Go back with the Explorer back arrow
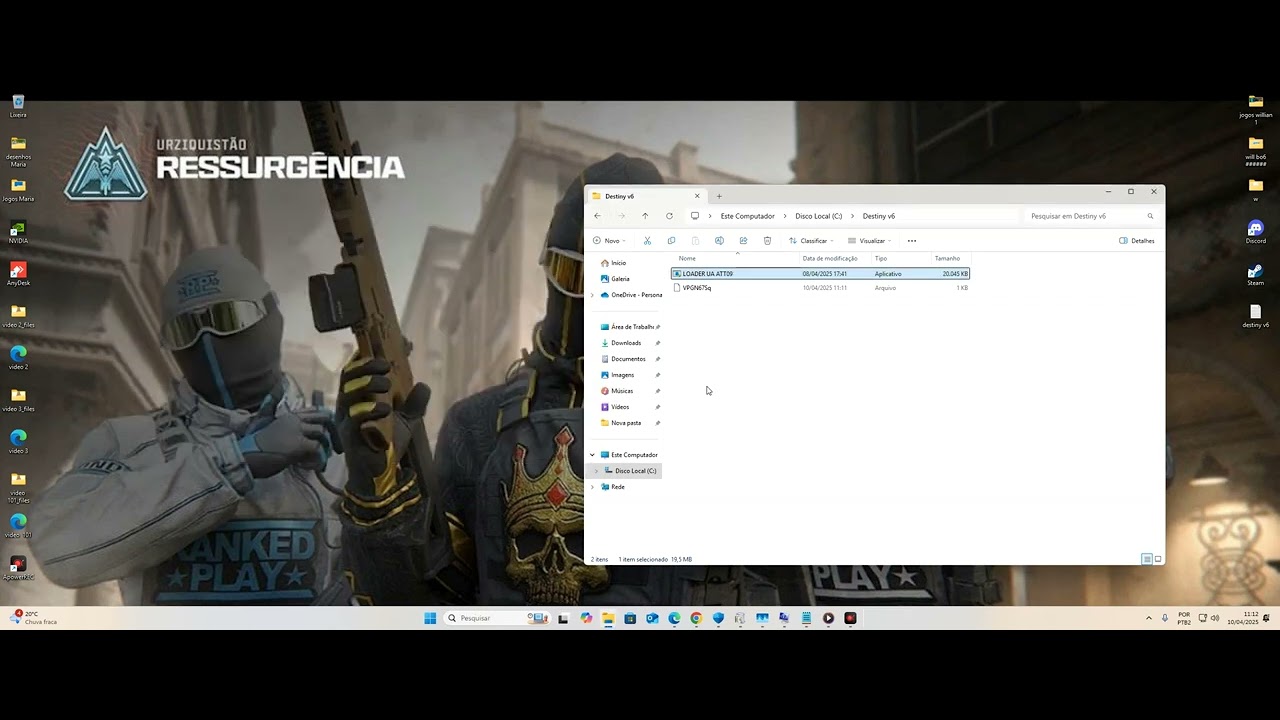Screen dimensions: 1280x720 (x=597, y=216)
